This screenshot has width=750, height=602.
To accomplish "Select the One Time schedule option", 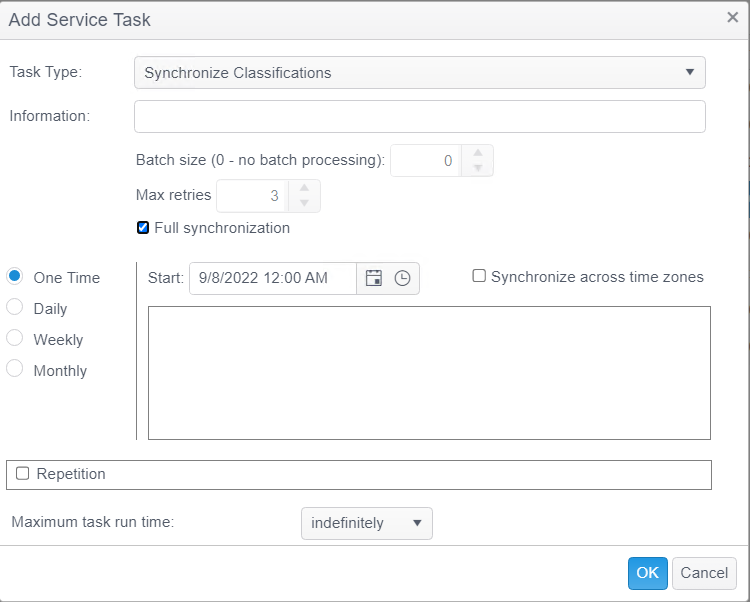I will [15, 277].
